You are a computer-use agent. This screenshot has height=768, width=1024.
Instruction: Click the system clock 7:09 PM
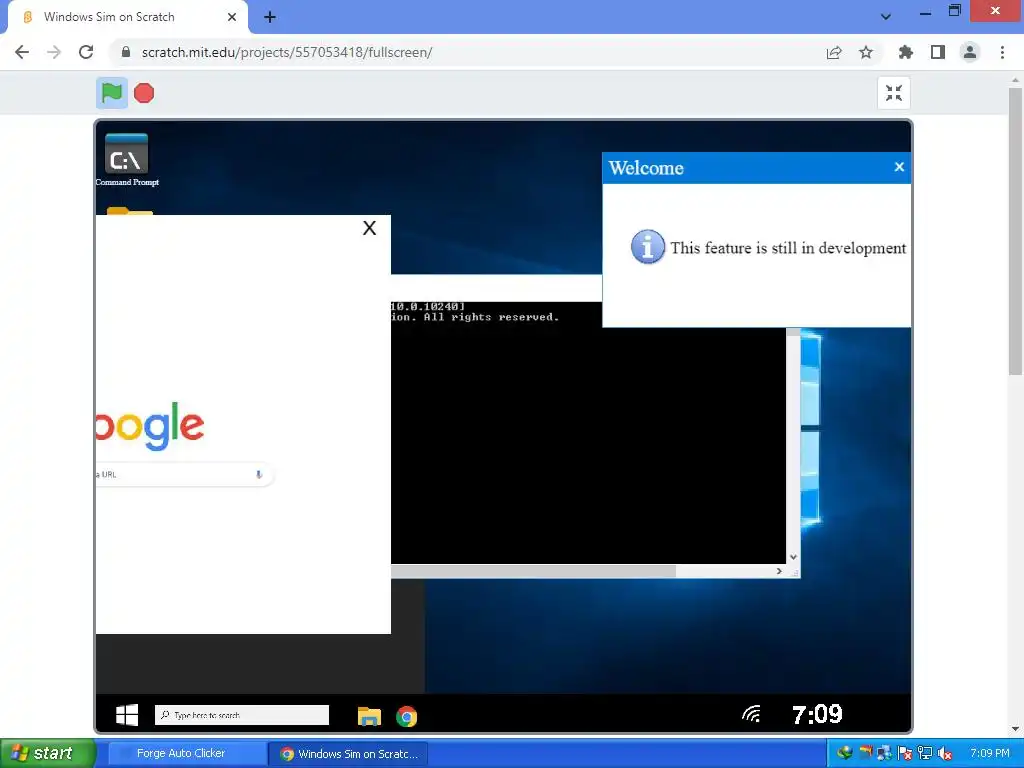pos(989,753)
